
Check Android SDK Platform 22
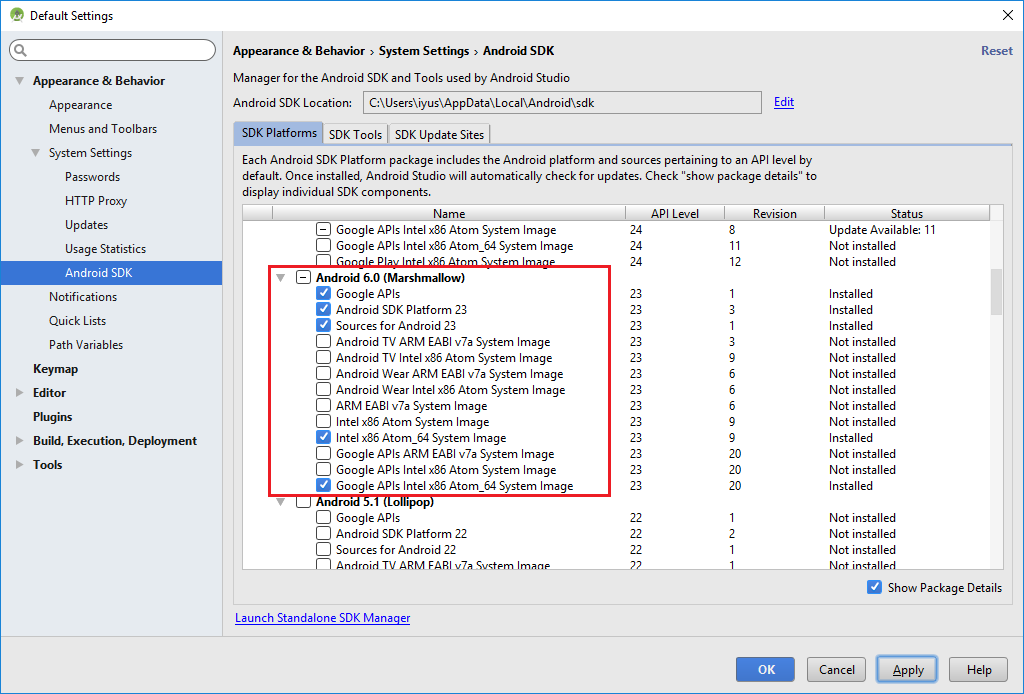pyautogui.click(x=323, y=533)
